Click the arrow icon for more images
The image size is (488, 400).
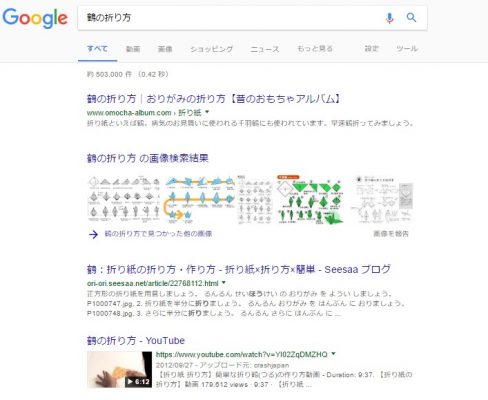pyautogui.click(x=93, y=234)
